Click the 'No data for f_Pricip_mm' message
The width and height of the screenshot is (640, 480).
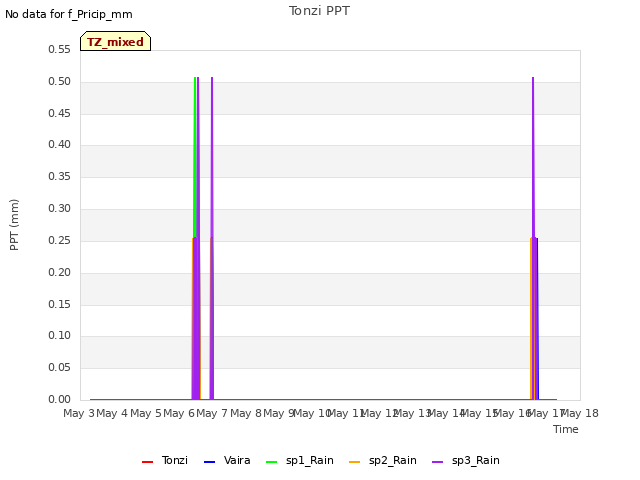(69, 14)
